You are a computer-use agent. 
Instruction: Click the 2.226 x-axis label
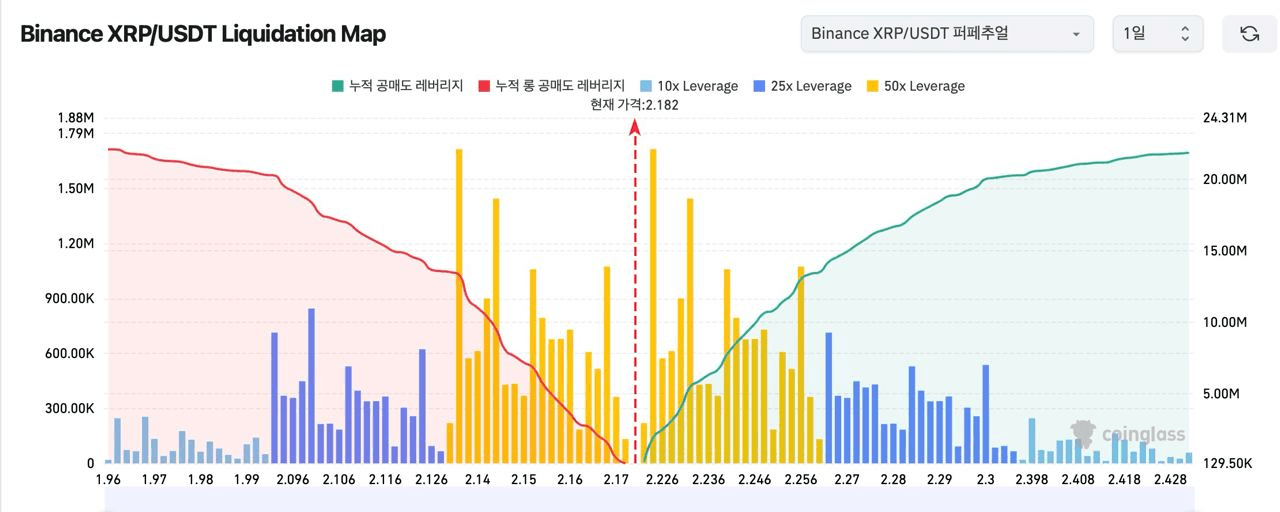coord(664,480)
